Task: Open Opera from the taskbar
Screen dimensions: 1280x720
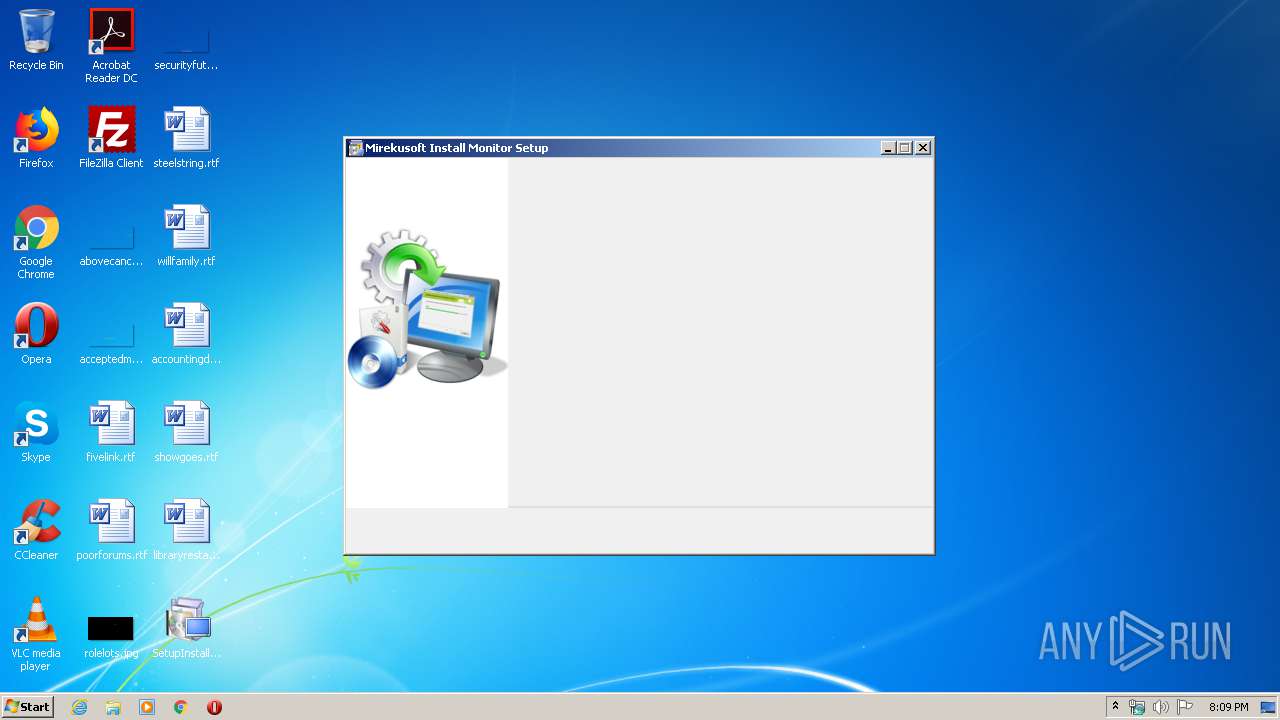Action: [x=214, y=707]
